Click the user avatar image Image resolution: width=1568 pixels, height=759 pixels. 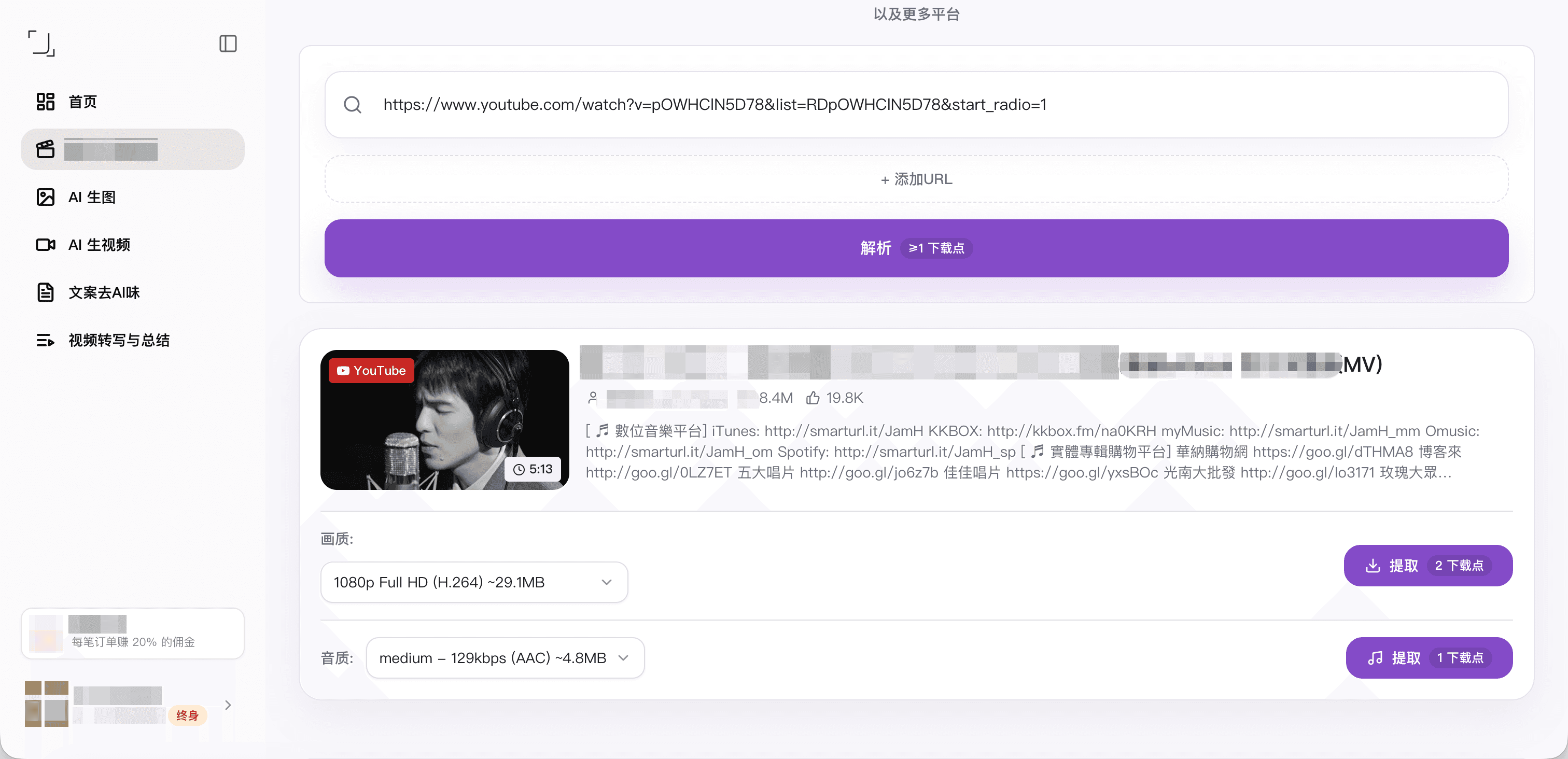click(x=46, y=704)
